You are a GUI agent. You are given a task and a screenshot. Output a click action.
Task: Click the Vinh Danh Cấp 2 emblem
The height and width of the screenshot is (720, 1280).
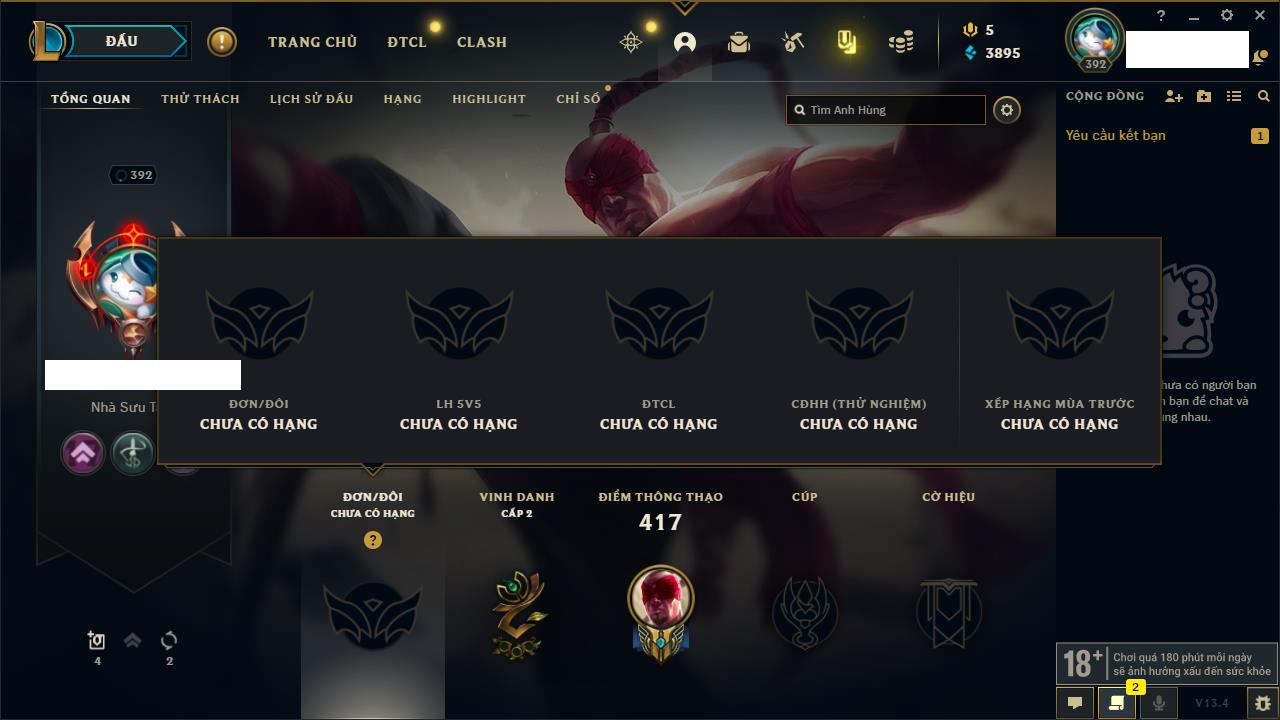[517, 614]
